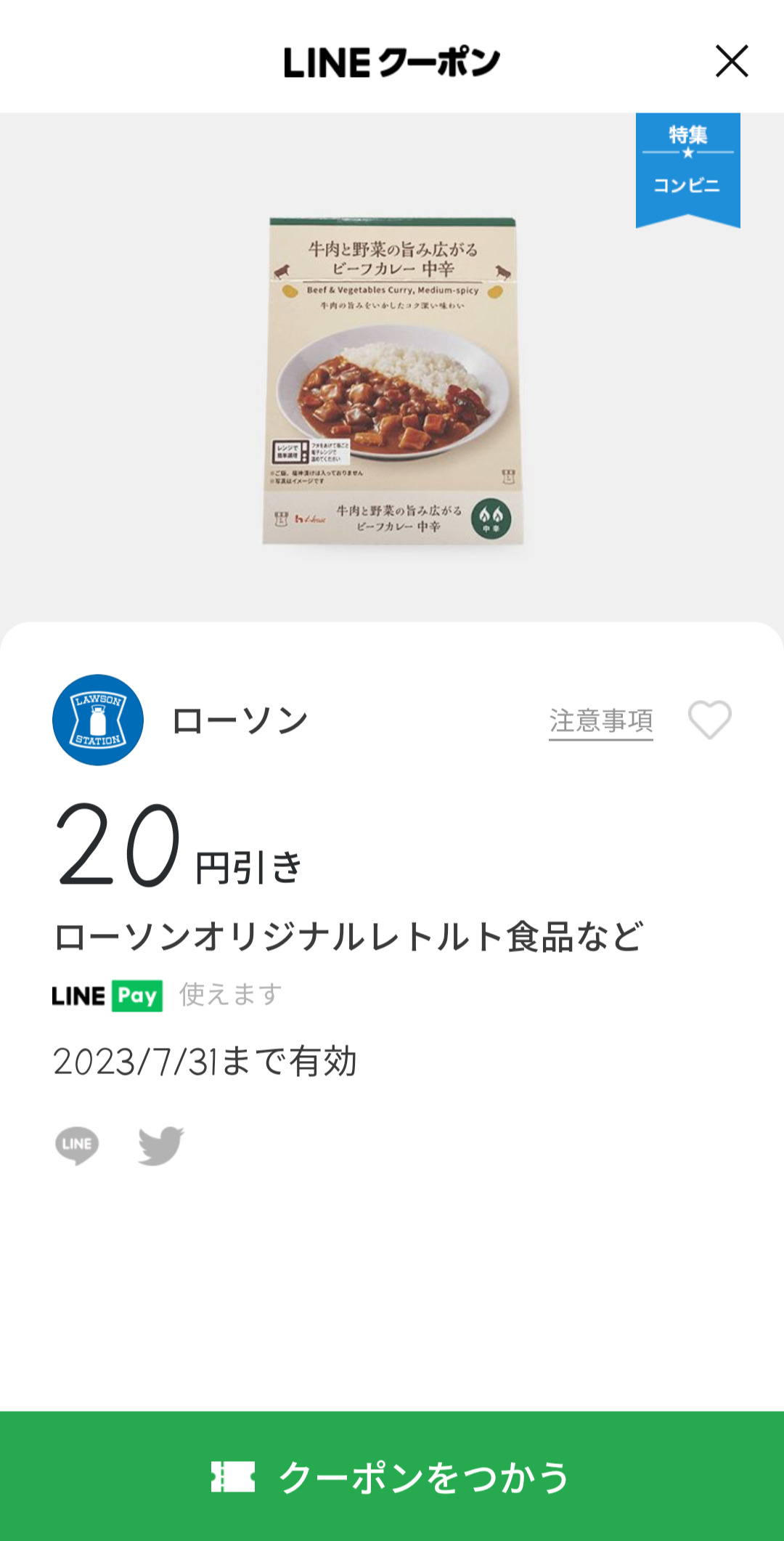Open the 注意事項 notes link

(600, 721)
